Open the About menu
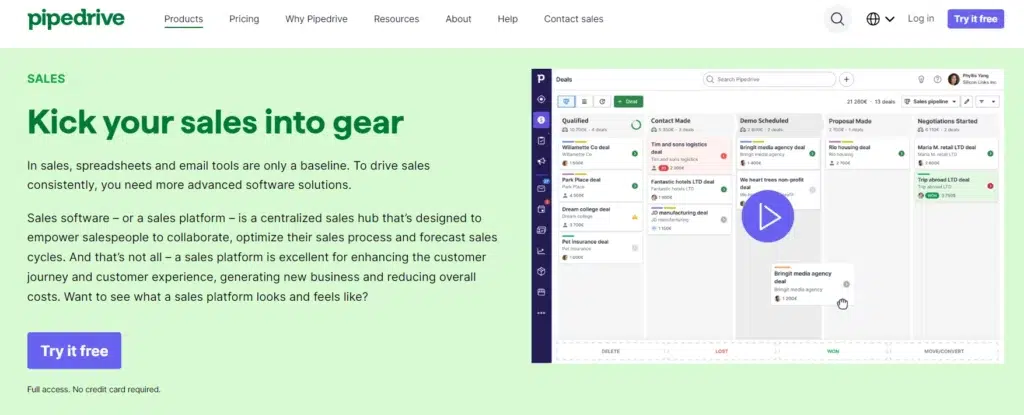 [x=458, y=19]
